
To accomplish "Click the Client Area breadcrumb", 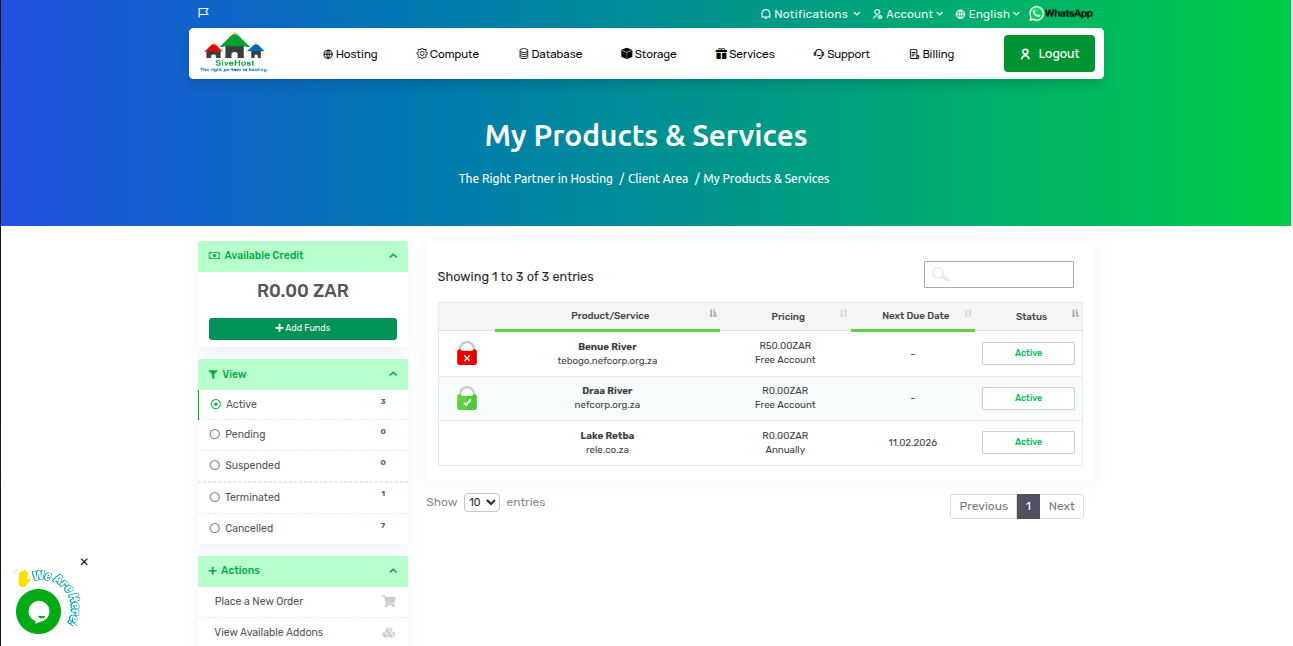I will pos(658,178).
